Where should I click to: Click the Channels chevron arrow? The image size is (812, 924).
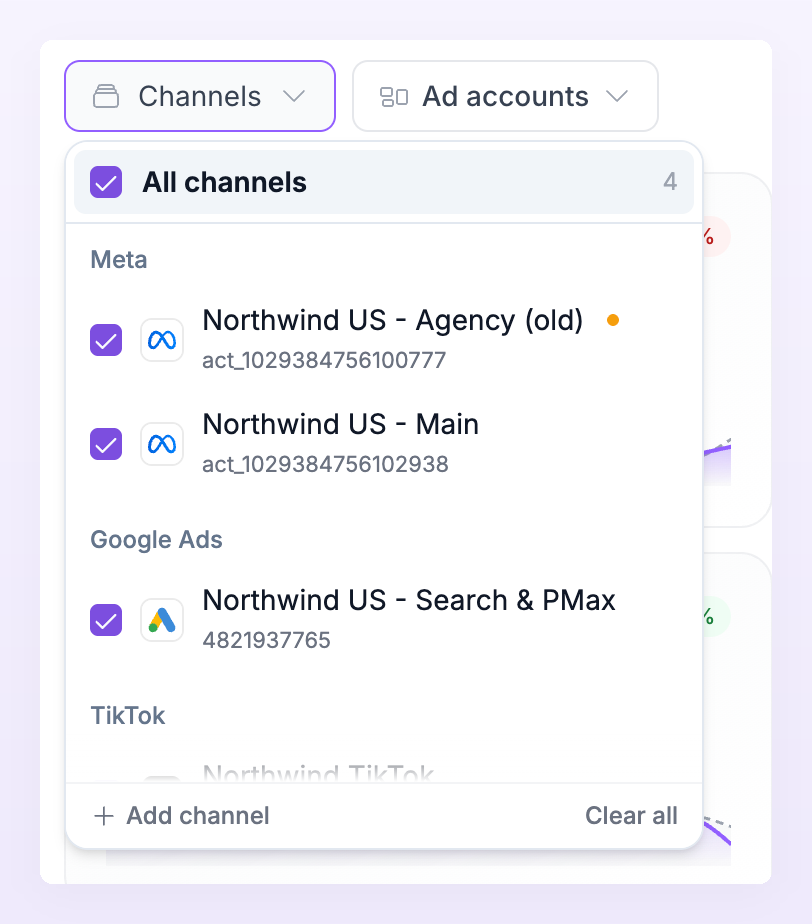(293, 96)
